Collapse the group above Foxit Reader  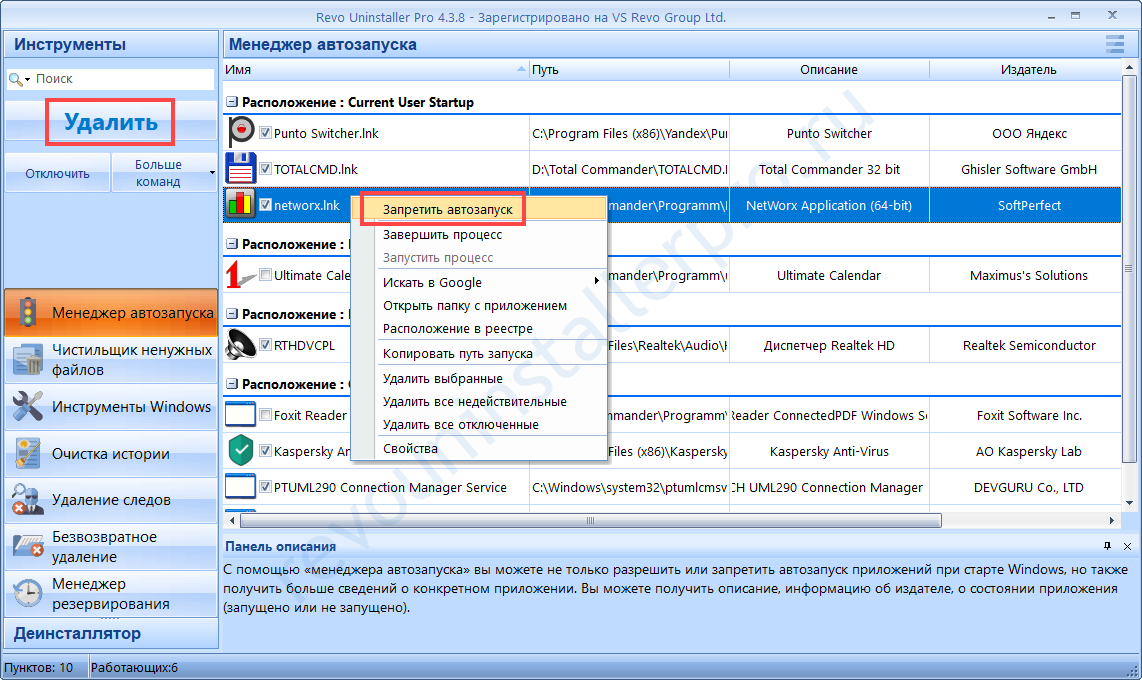232,384
